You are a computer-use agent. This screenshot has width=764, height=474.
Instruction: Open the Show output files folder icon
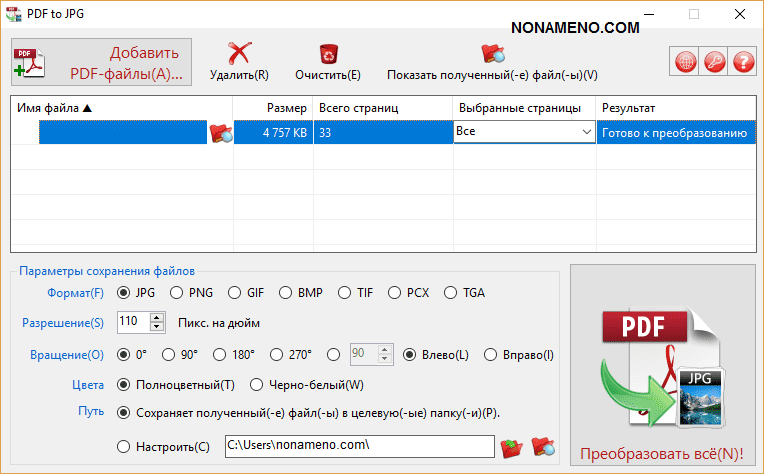(x=492, y=54)
